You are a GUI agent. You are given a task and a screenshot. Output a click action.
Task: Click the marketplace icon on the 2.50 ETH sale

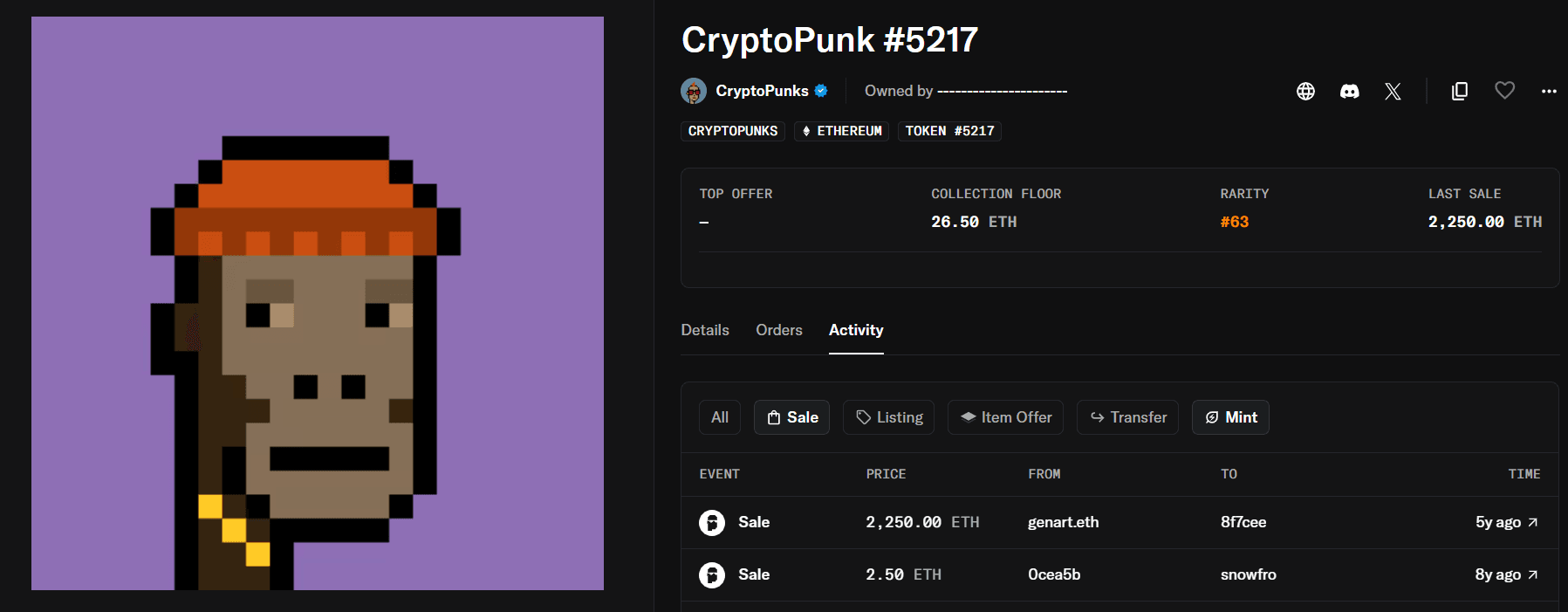coord(713,574)
